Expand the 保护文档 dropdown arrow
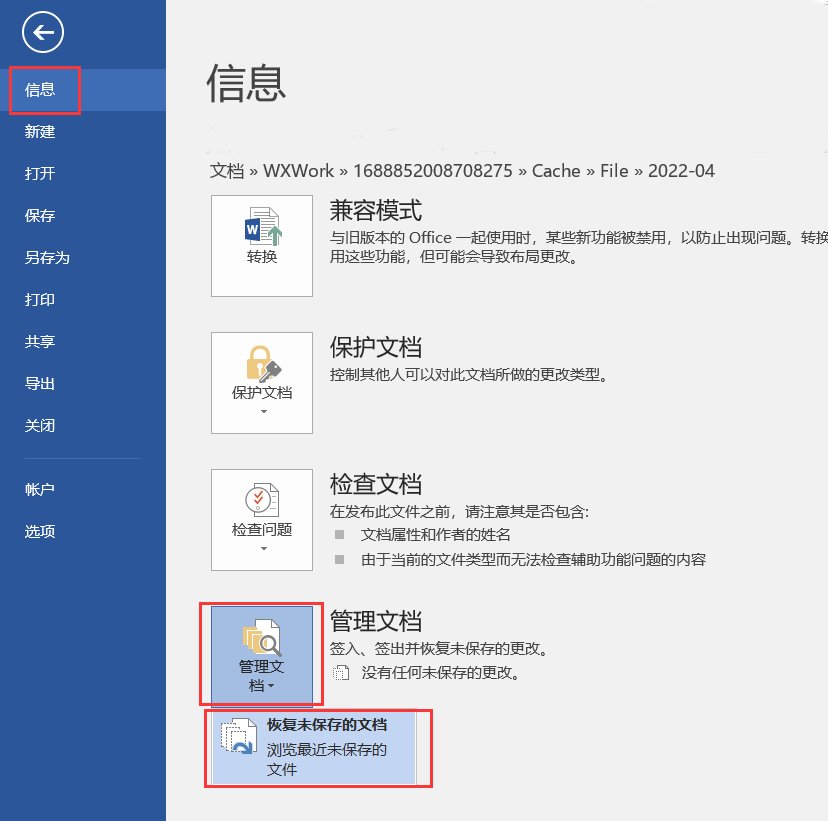 pyautogui.click(x=264, y=412)
